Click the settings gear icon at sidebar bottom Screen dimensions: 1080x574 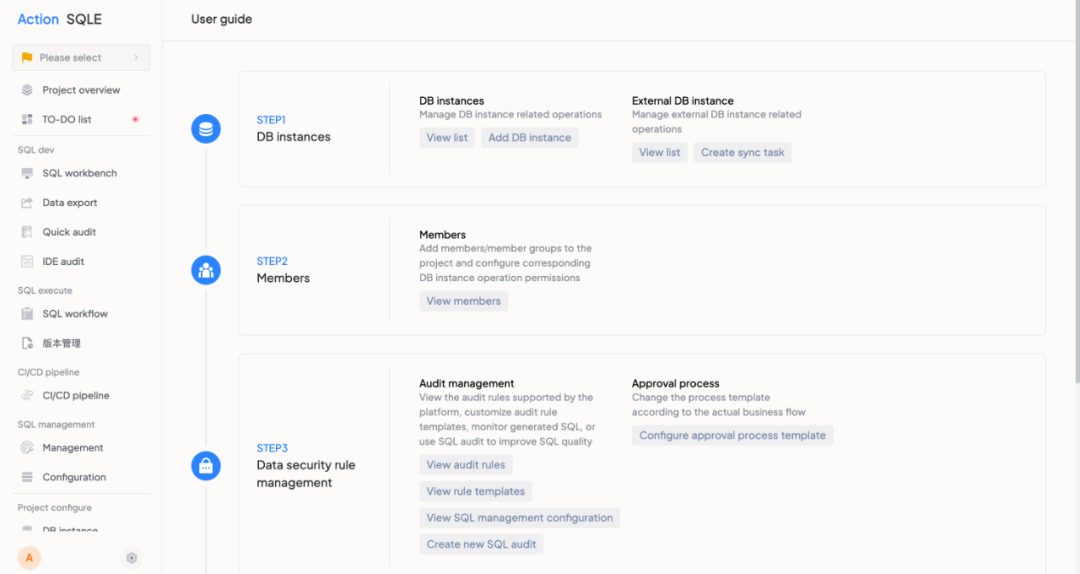(131, 558)
